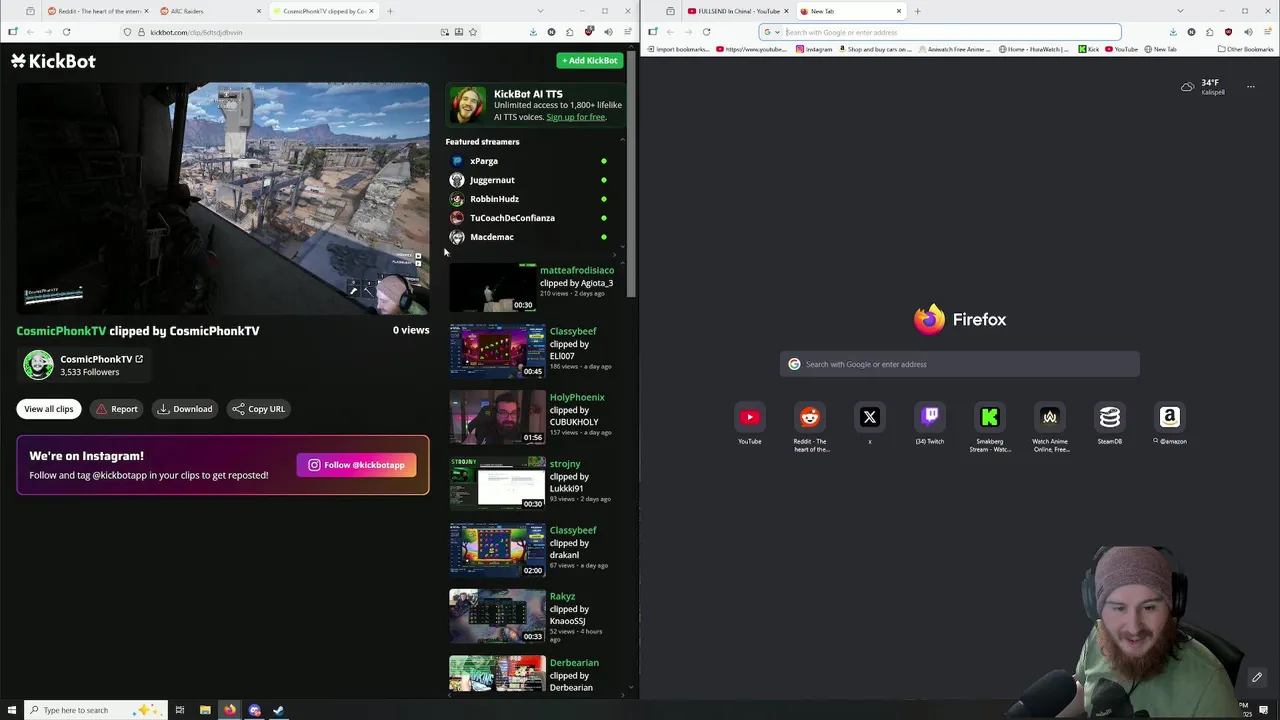Open Other Bookmarks folder
This screenshot has height=720, width=1280.
point(1245,49)
